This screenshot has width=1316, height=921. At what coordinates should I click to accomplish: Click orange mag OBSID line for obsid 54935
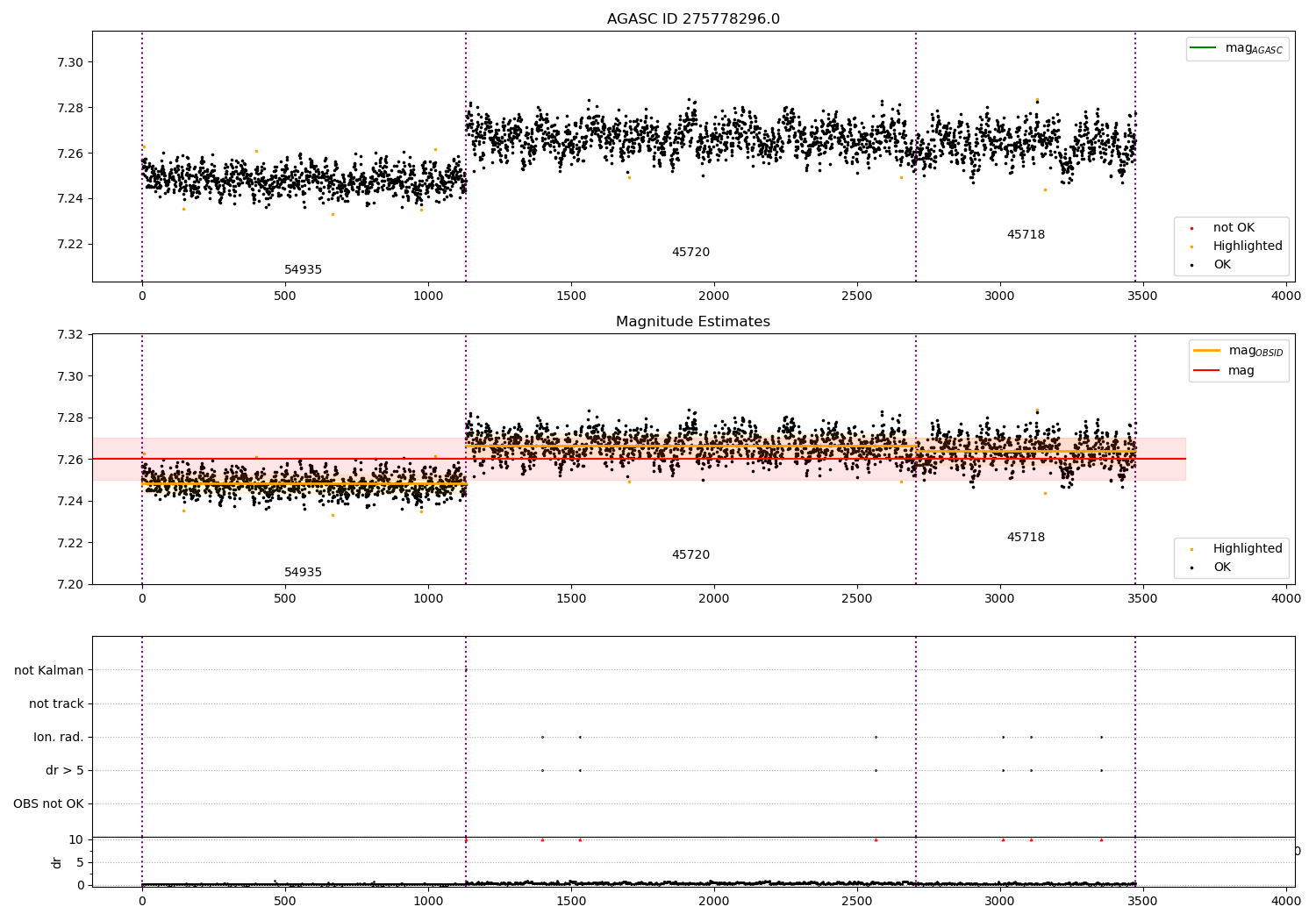click(304, 483)
